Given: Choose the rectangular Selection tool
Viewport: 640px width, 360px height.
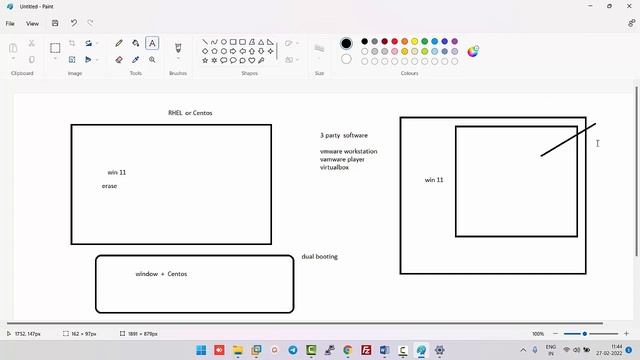Looking at the screenshot, I should pos(55,48).
